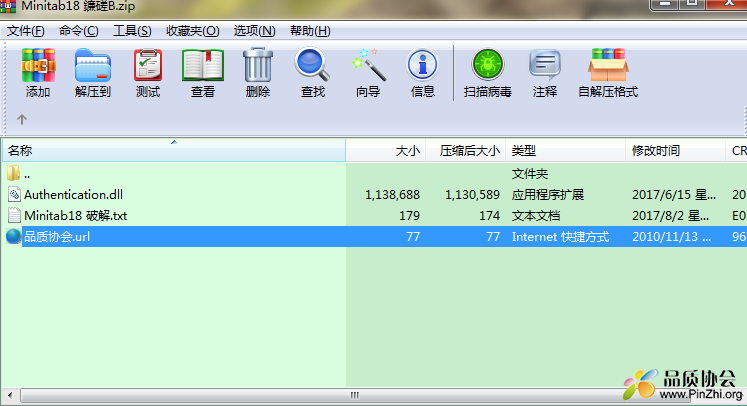Viewport: 747px width, 406px height.
Task: Click the 文本文档 type cell
Action: pyautogui.click(x=535, y=215)
